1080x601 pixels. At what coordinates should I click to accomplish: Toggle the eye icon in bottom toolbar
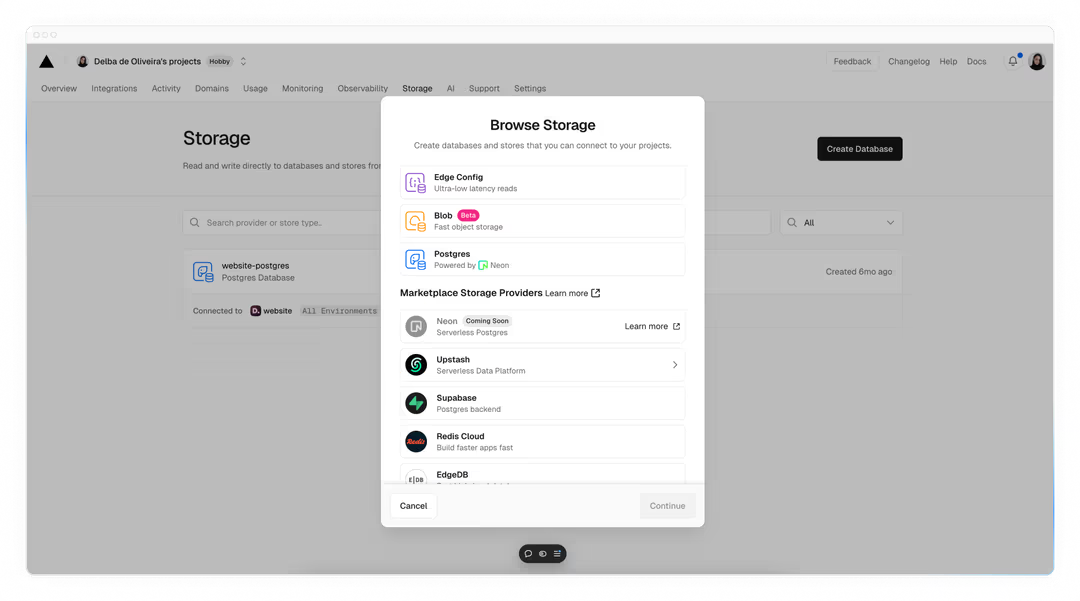tap(543, 553)
